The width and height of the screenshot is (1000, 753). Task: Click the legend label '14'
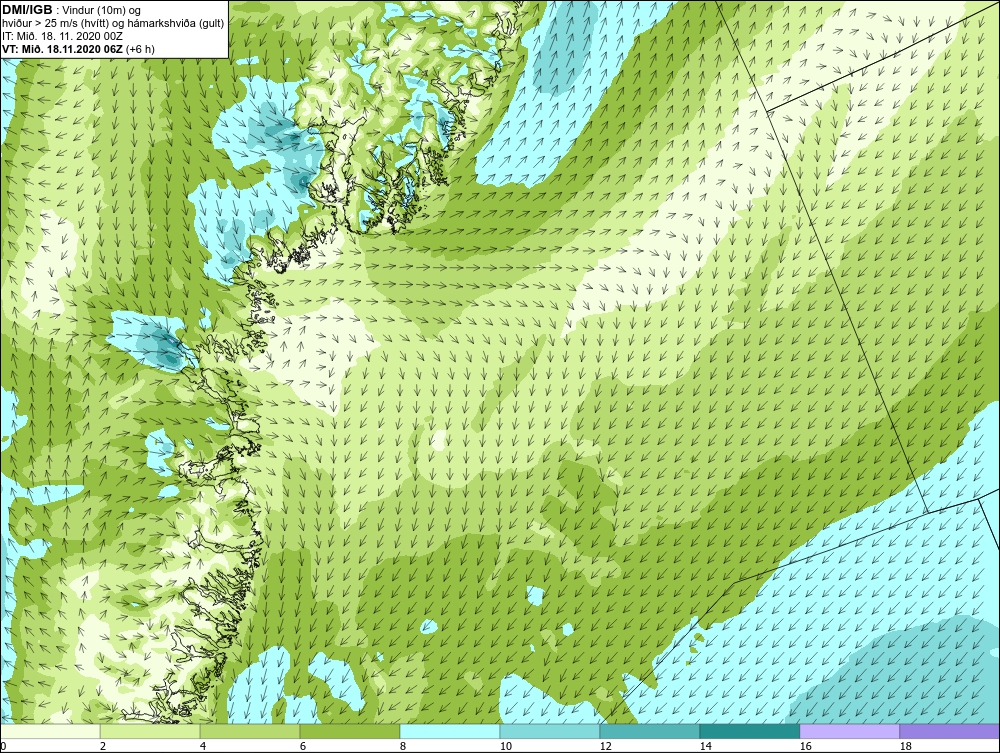click(705, 746)
